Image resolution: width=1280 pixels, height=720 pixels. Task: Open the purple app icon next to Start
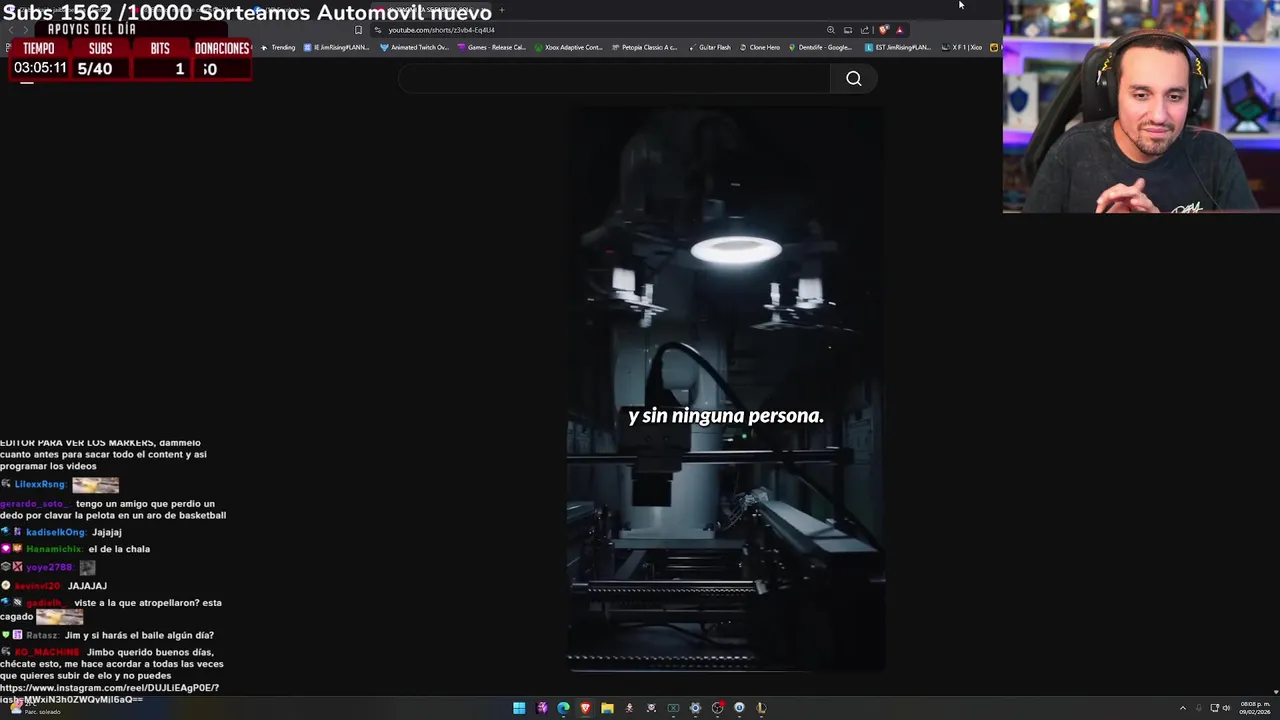pyautogui.click(x=541, y=708)
